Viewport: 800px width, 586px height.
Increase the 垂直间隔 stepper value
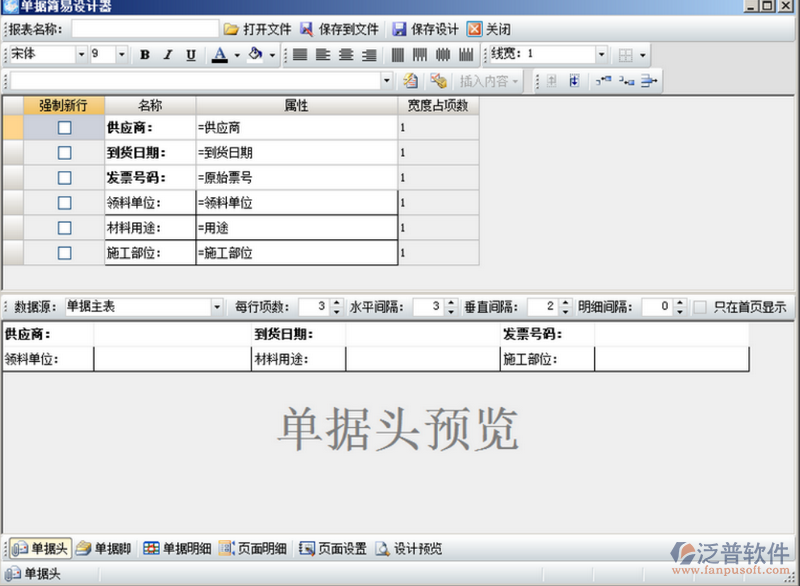tap(565, 303)
